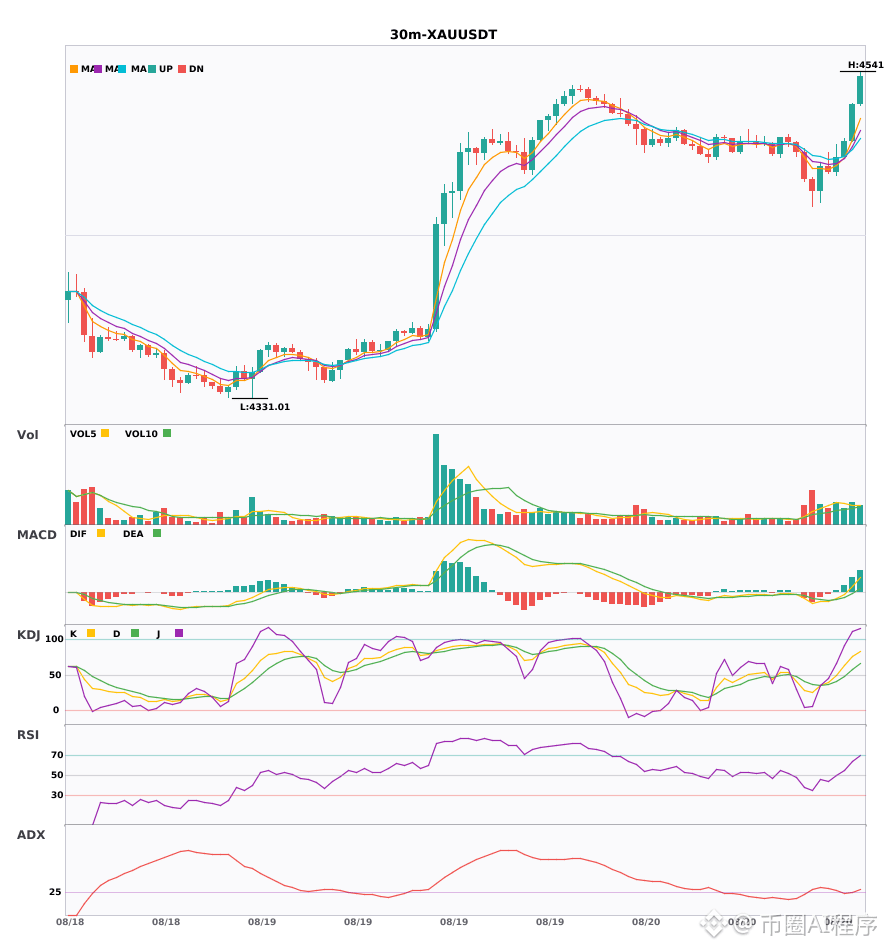Select the H:4541 high price label
885x950 pixels.
[x=866, y=65]
